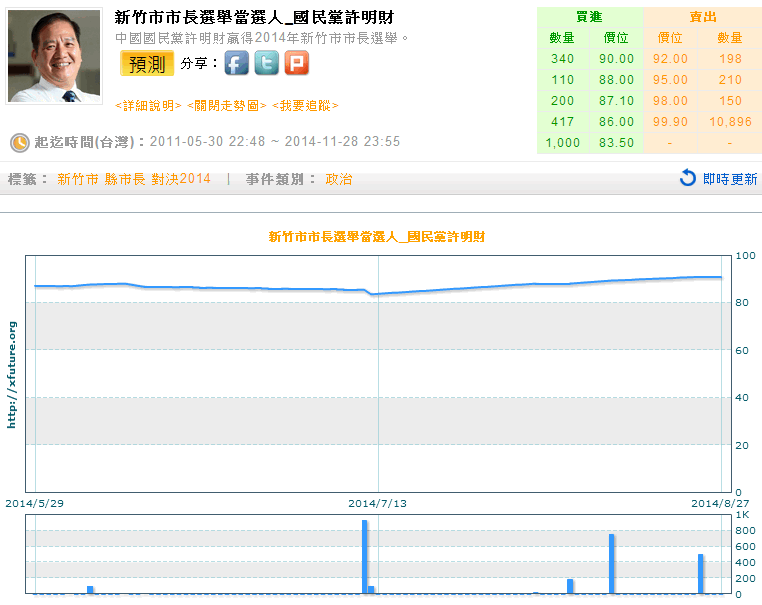
Task: Click the 關閉走勢圖 link
Action: (x=227, y=106)
